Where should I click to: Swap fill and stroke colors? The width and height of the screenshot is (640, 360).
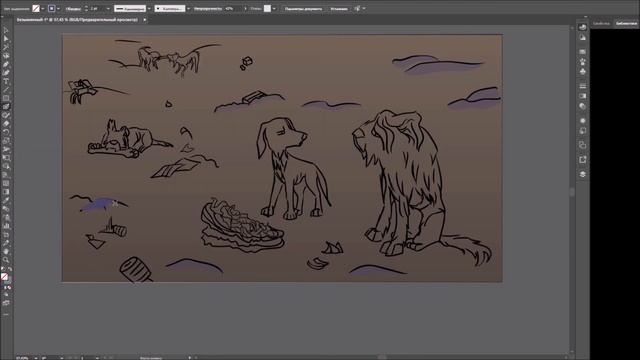click(9, 269)
